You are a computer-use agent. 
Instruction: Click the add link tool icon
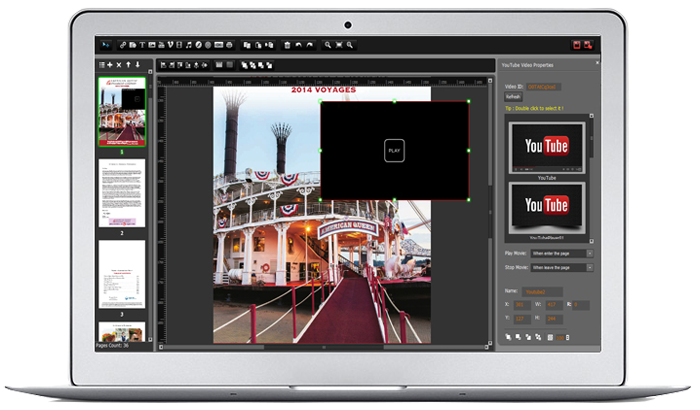122,45
